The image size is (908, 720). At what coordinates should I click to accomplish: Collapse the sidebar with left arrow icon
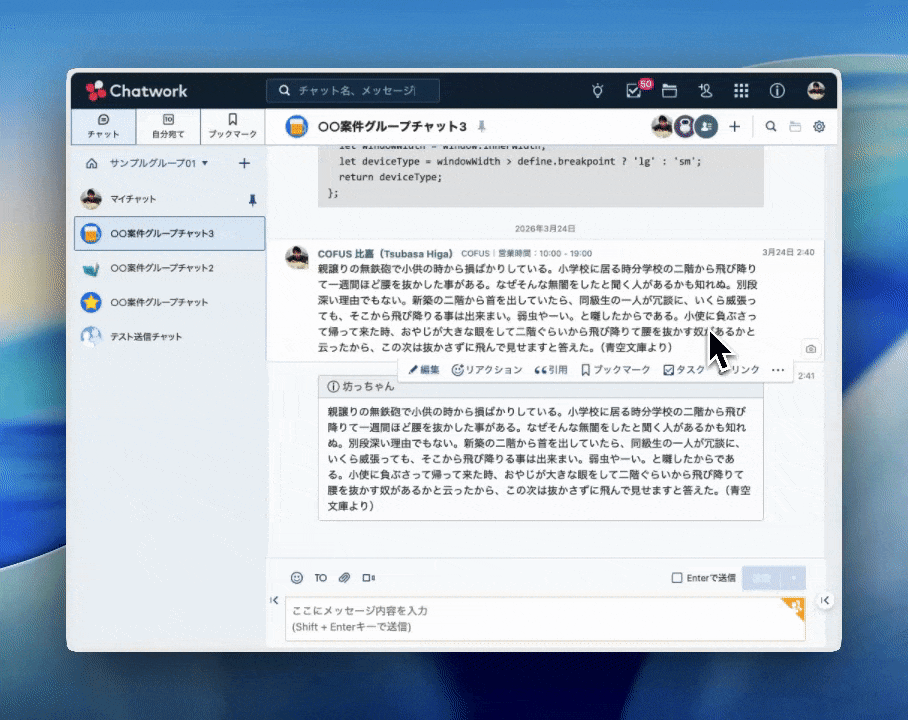274,600
